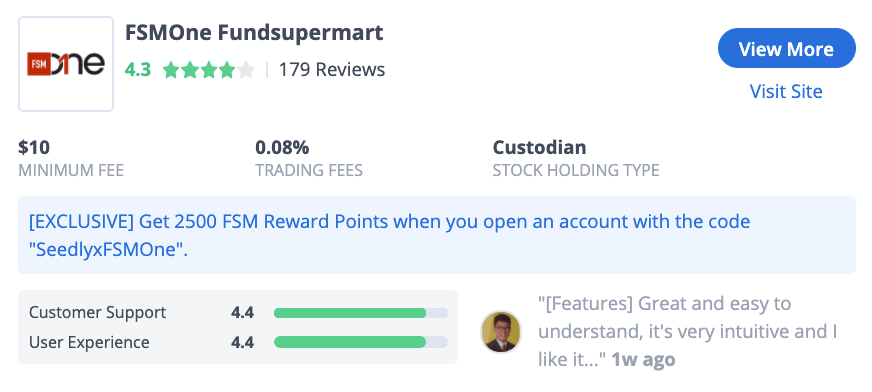This screenshot has width=872, height=392.
Task: Open the FSMOne Fundsupermart title
Action: pyautogui.click(x=254, y=33)
